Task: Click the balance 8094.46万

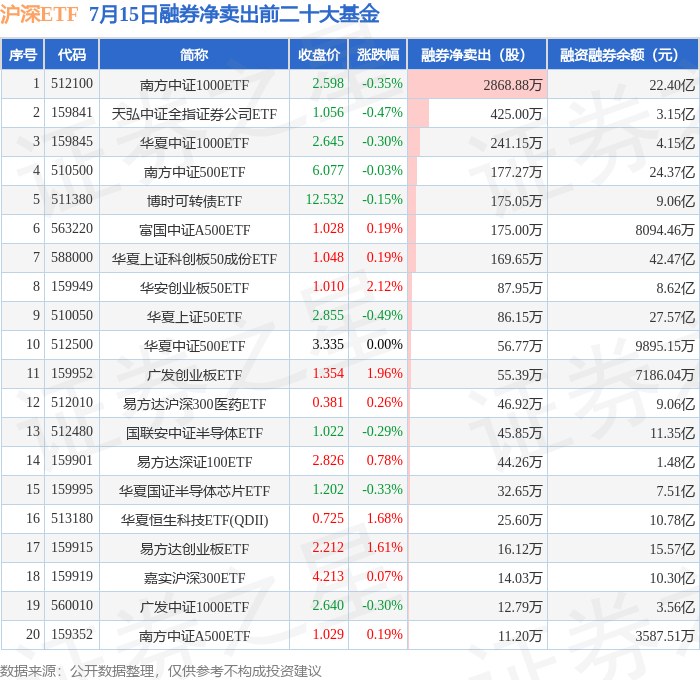Action: coord(665,230)
